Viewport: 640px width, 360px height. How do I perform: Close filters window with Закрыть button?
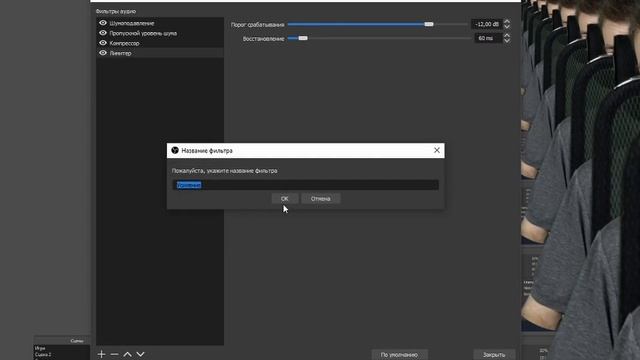click(x=494, y=355)
